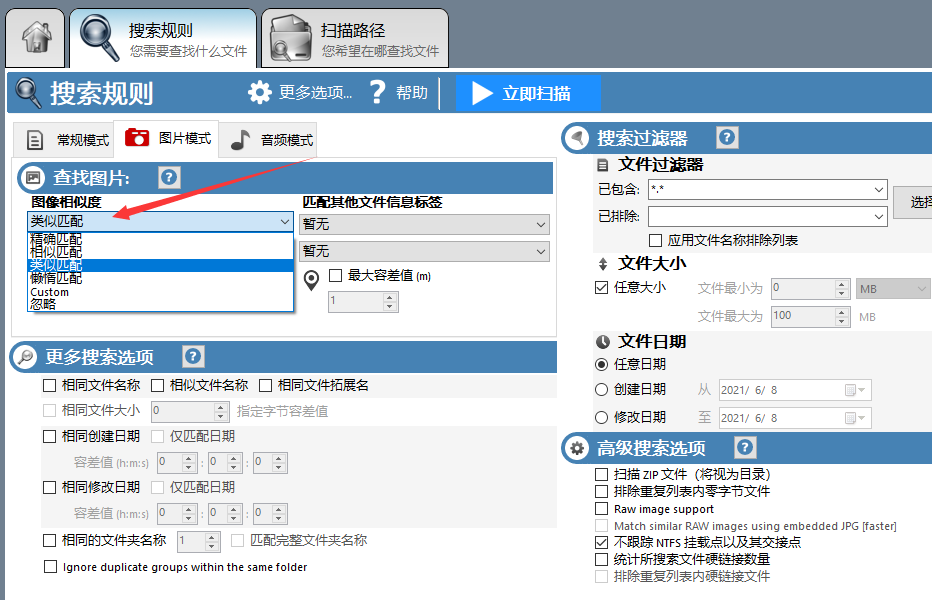Click the location pin icon near 最大容差值

click(x=310, y=280)
